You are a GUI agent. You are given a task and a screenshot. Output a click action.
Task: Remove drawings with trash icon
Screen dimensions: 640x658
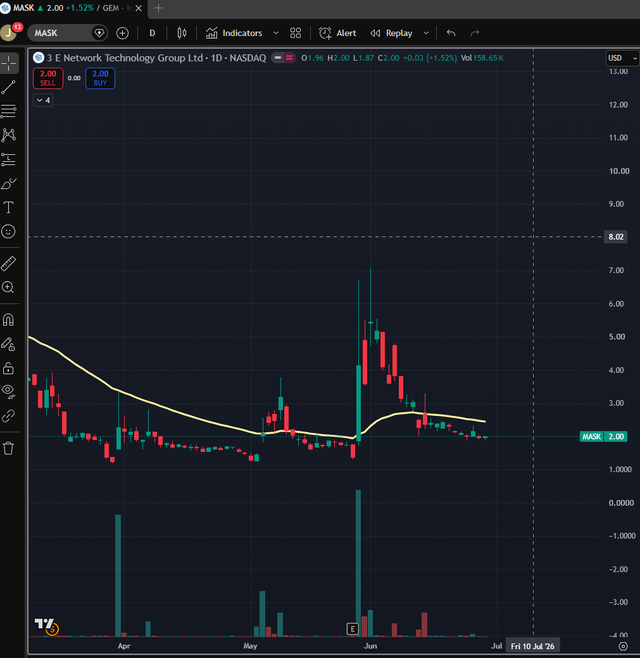[x=9, y=448]
